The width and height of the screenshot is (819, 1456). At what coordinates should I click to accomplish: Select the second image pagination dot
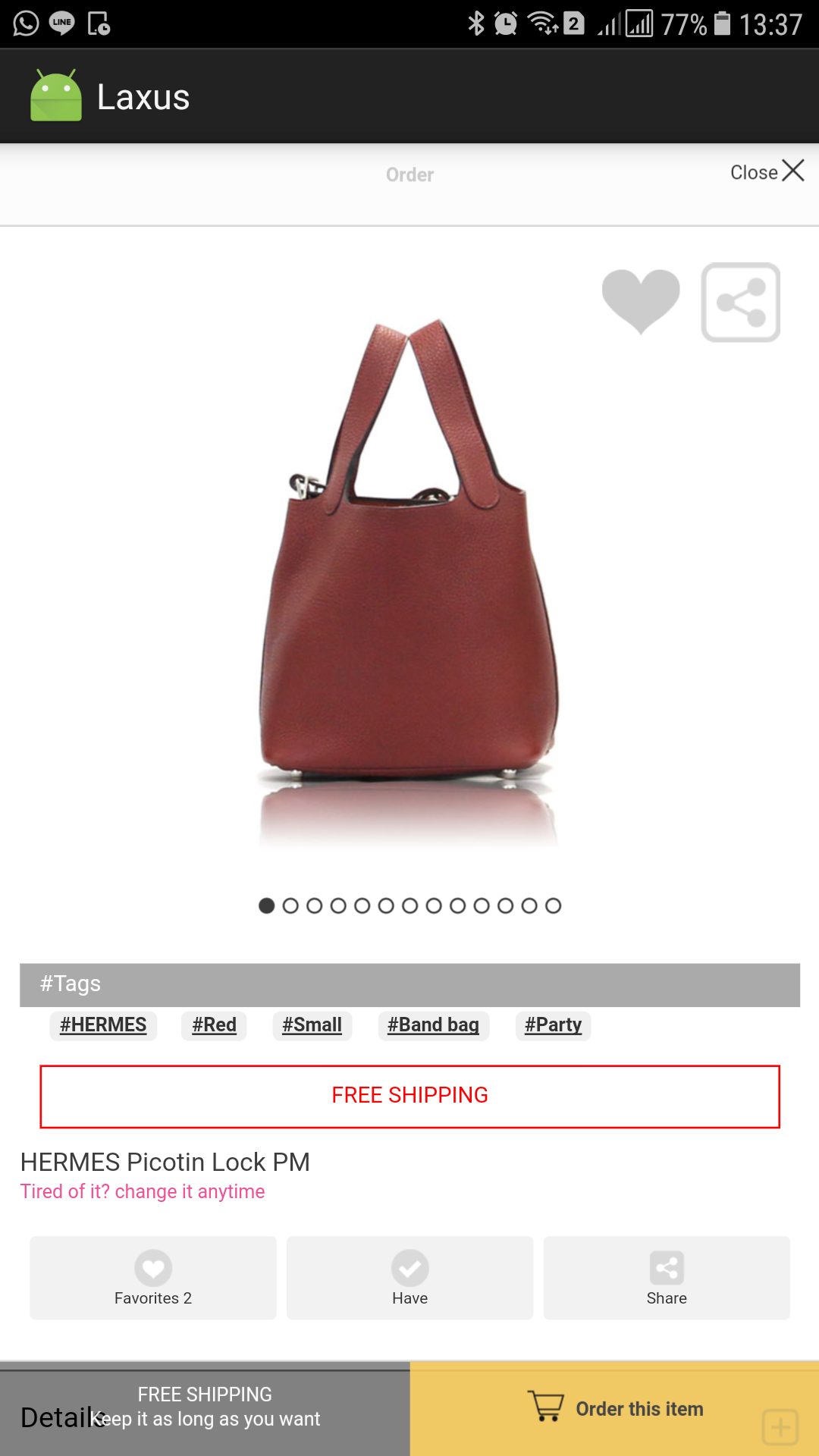(x=290, y=905)
